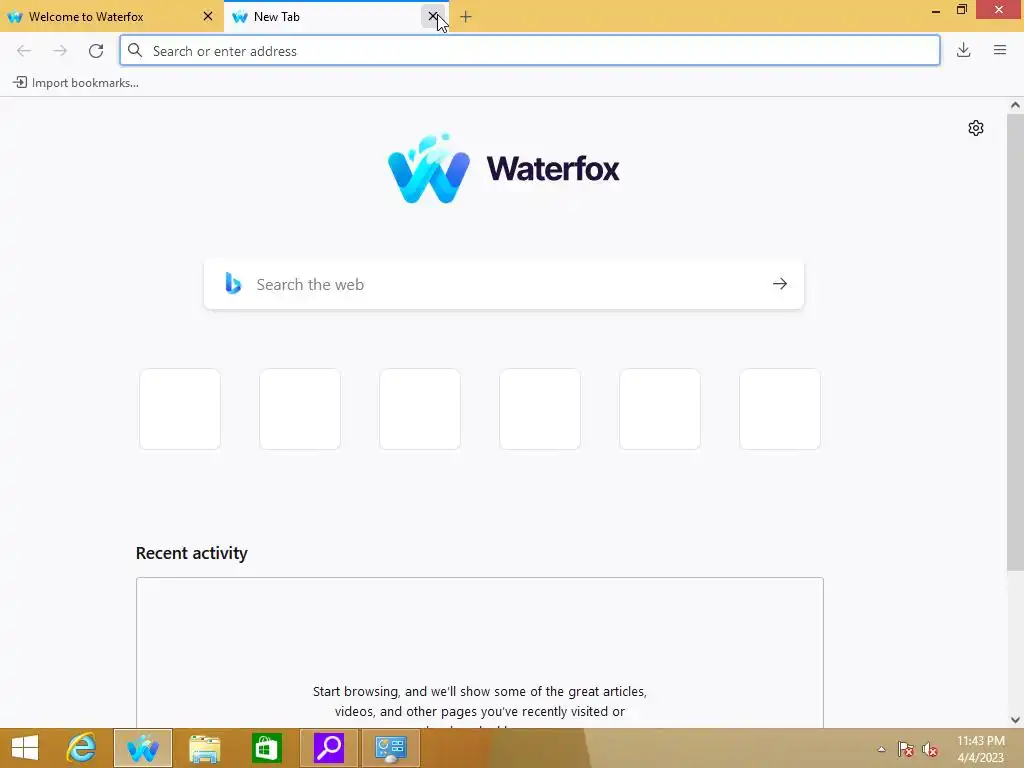Go forward one page
The image size is (1024, 768).
pyautogui.click(x=60, y=51)
